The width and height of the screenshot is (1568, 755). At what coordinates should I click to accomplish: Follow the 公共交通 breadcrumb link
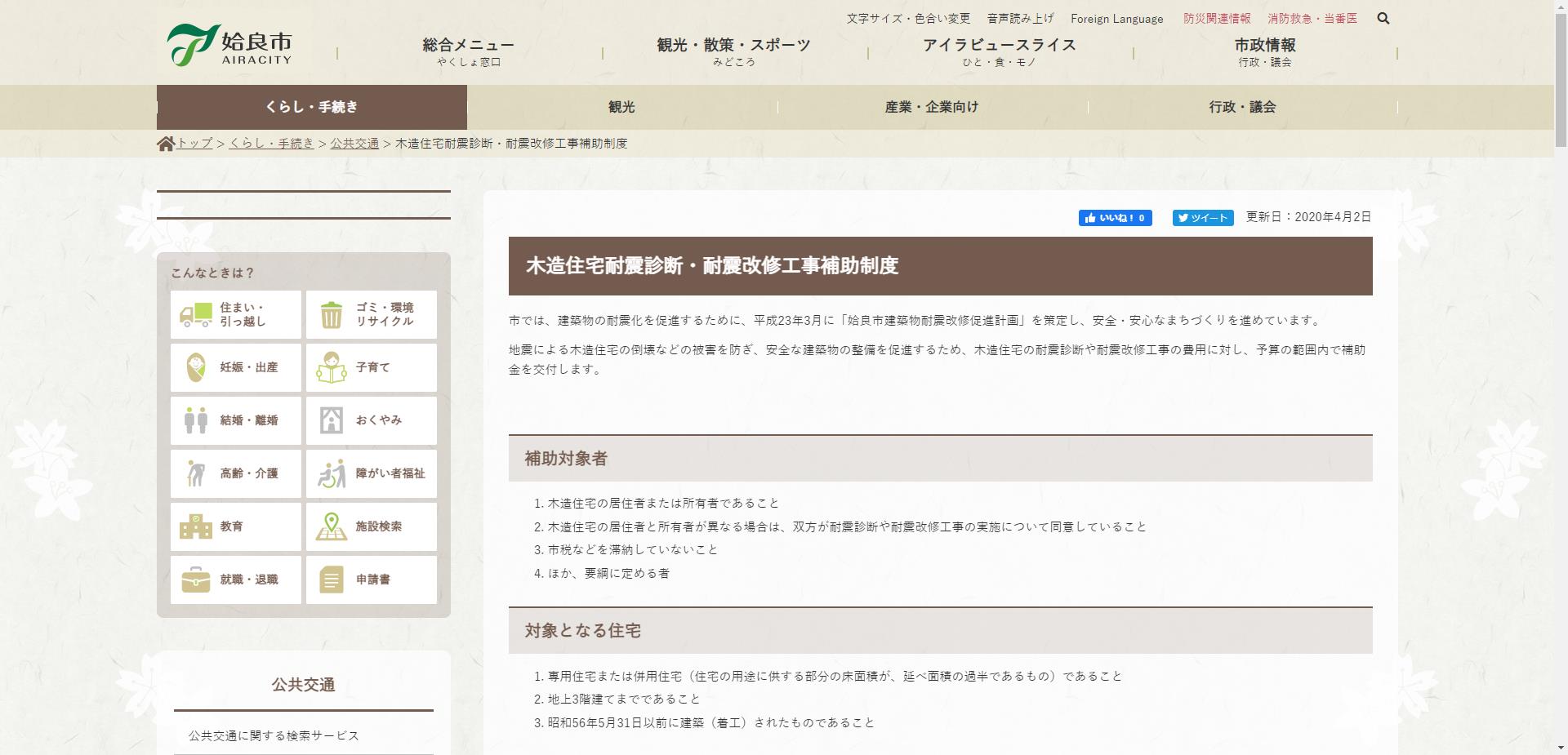click(354, 143)
